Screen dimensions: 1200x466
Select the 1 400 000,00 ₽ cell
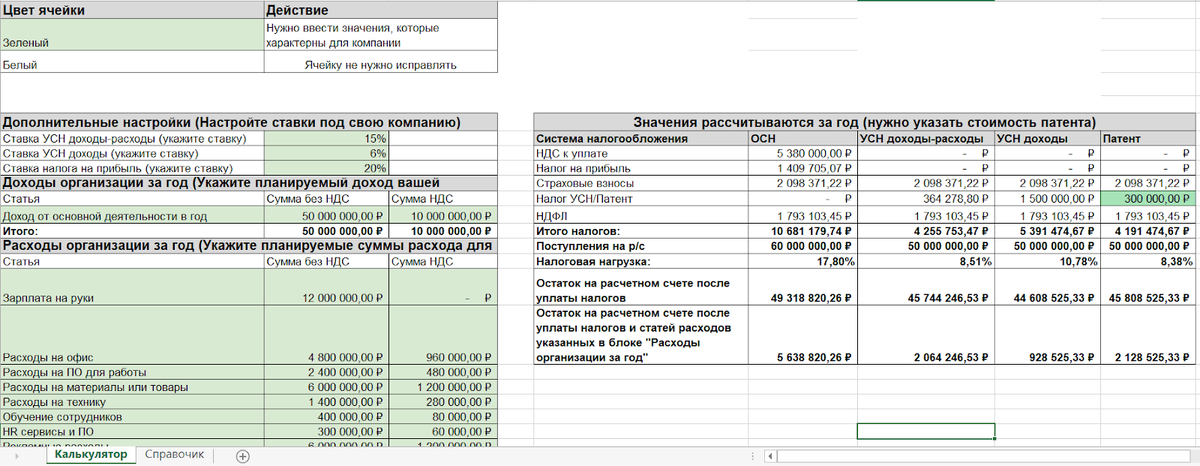pos(326,400)
